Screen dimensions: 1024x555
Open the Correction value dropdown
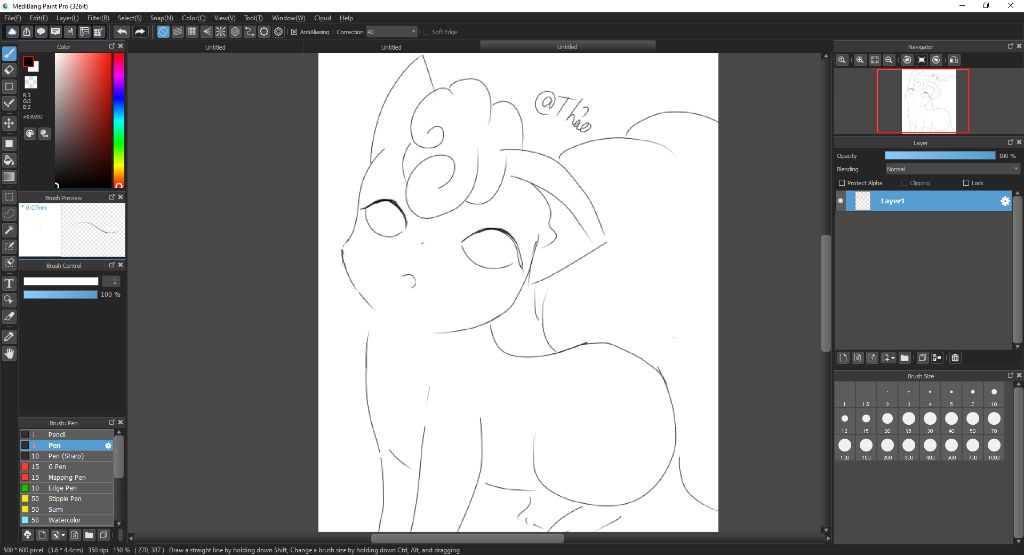click(391, 31)
